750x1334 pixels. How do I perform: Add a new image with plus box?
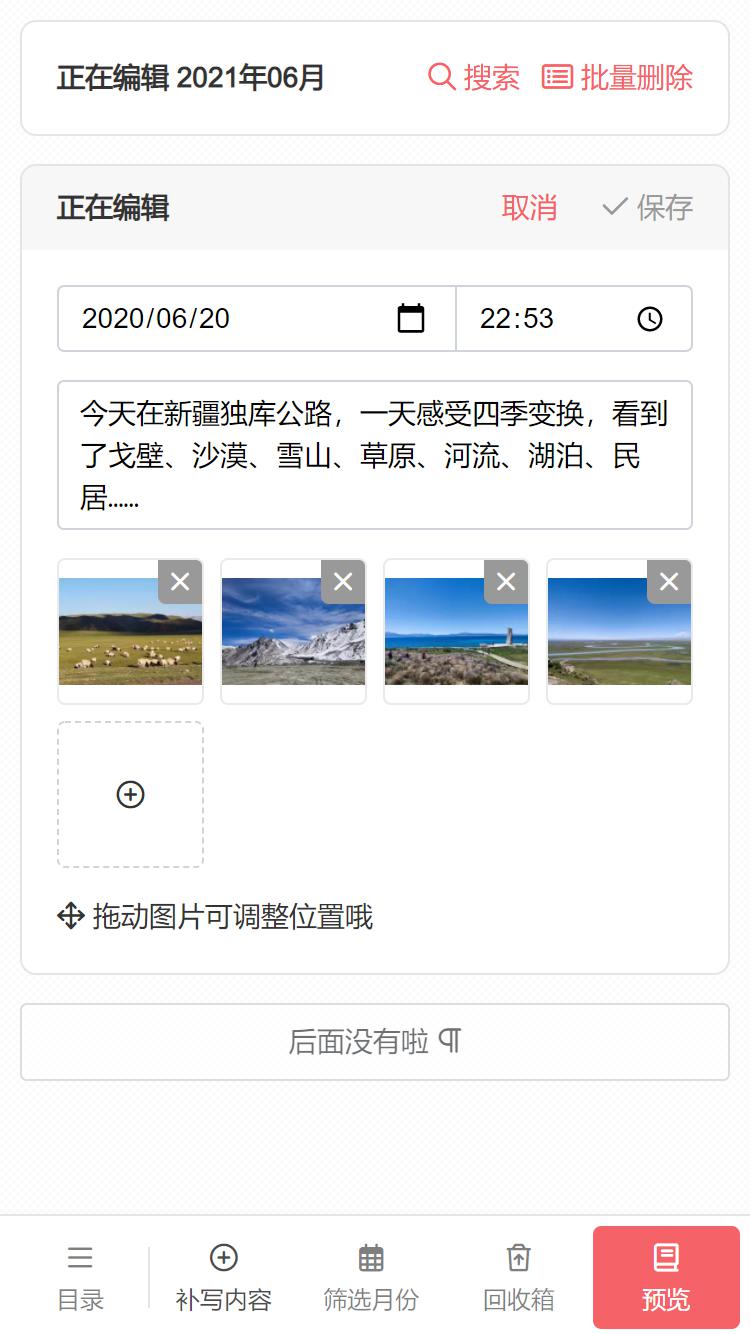tap(131, 795)
